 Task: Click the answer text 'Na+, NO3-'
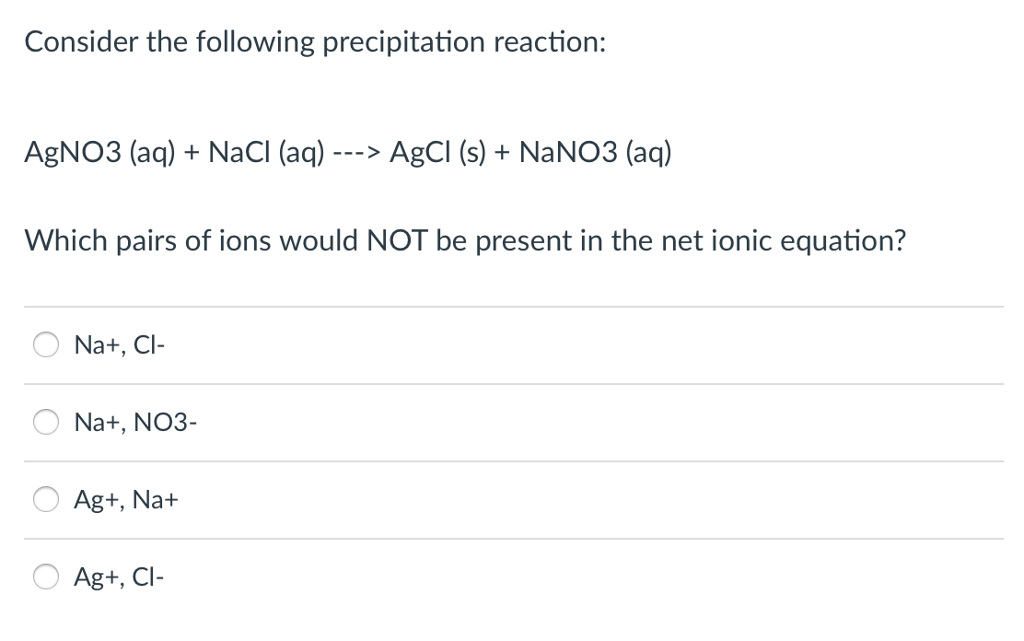click(x=136, y=422)
